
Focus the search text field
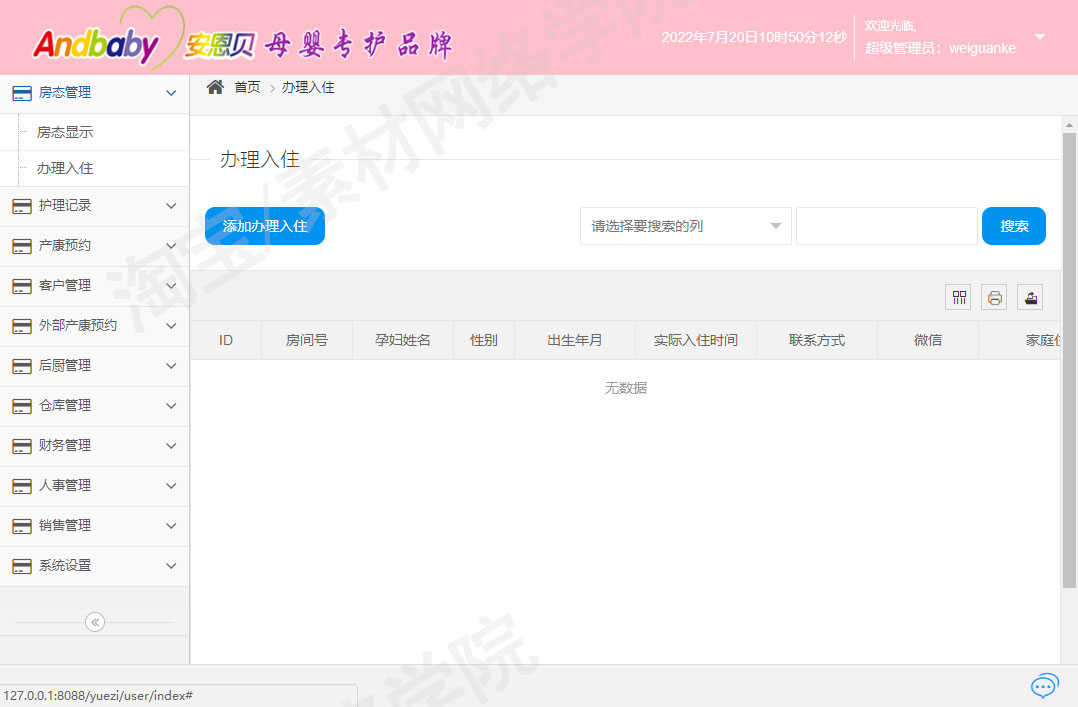886,226
